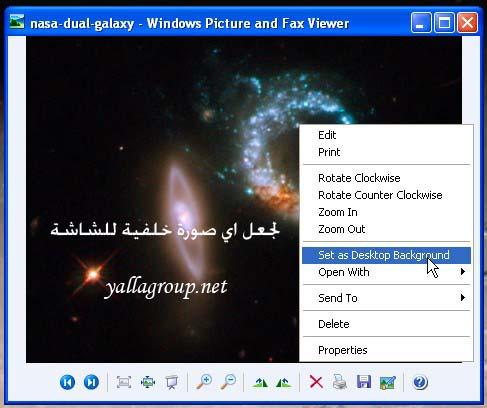Rotate image clockwise using toolbar icon

[260, 382]
